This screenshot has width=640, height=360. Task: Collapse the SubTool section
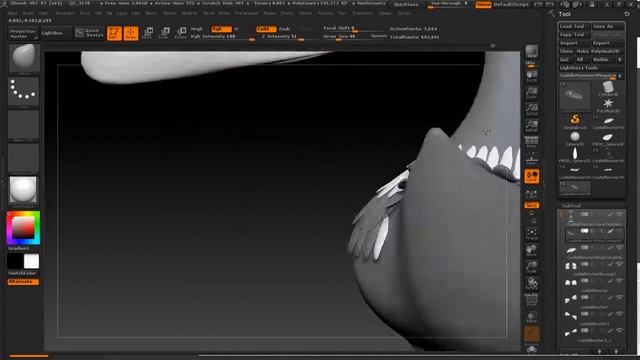tap(571, 206)
